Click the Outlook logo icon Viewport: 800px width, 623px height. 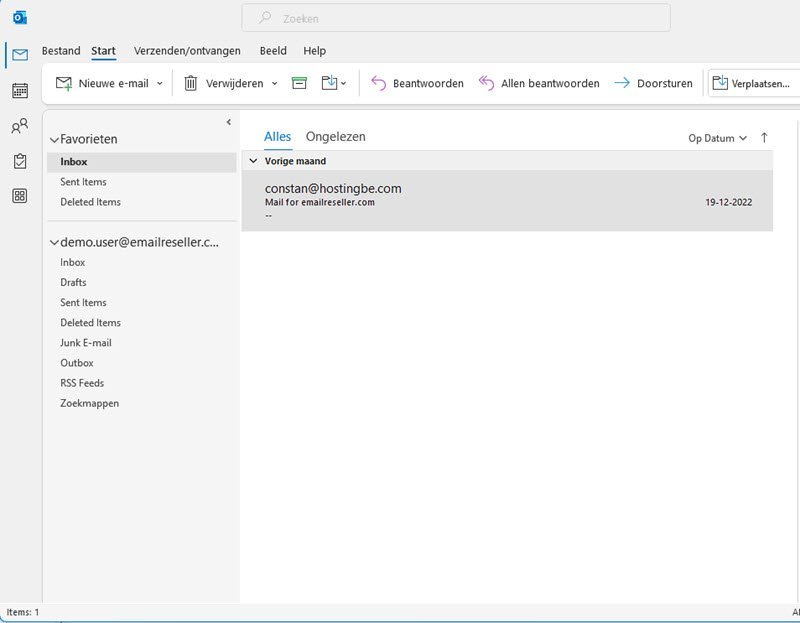tap(20, 18)
